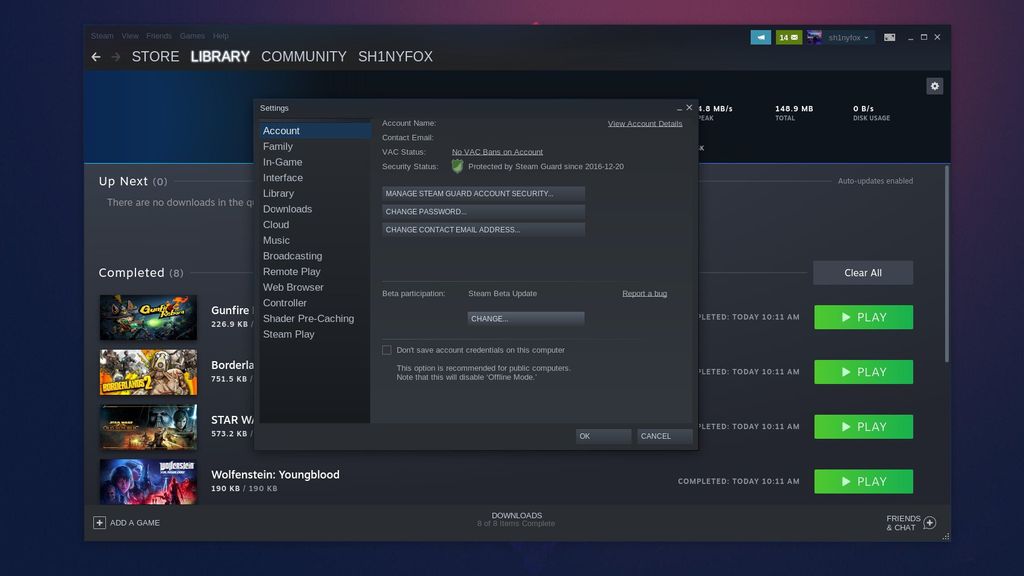1024x576 pixels.
Task: Open the settings gear icon below window controls
Action: coord(934,86)
